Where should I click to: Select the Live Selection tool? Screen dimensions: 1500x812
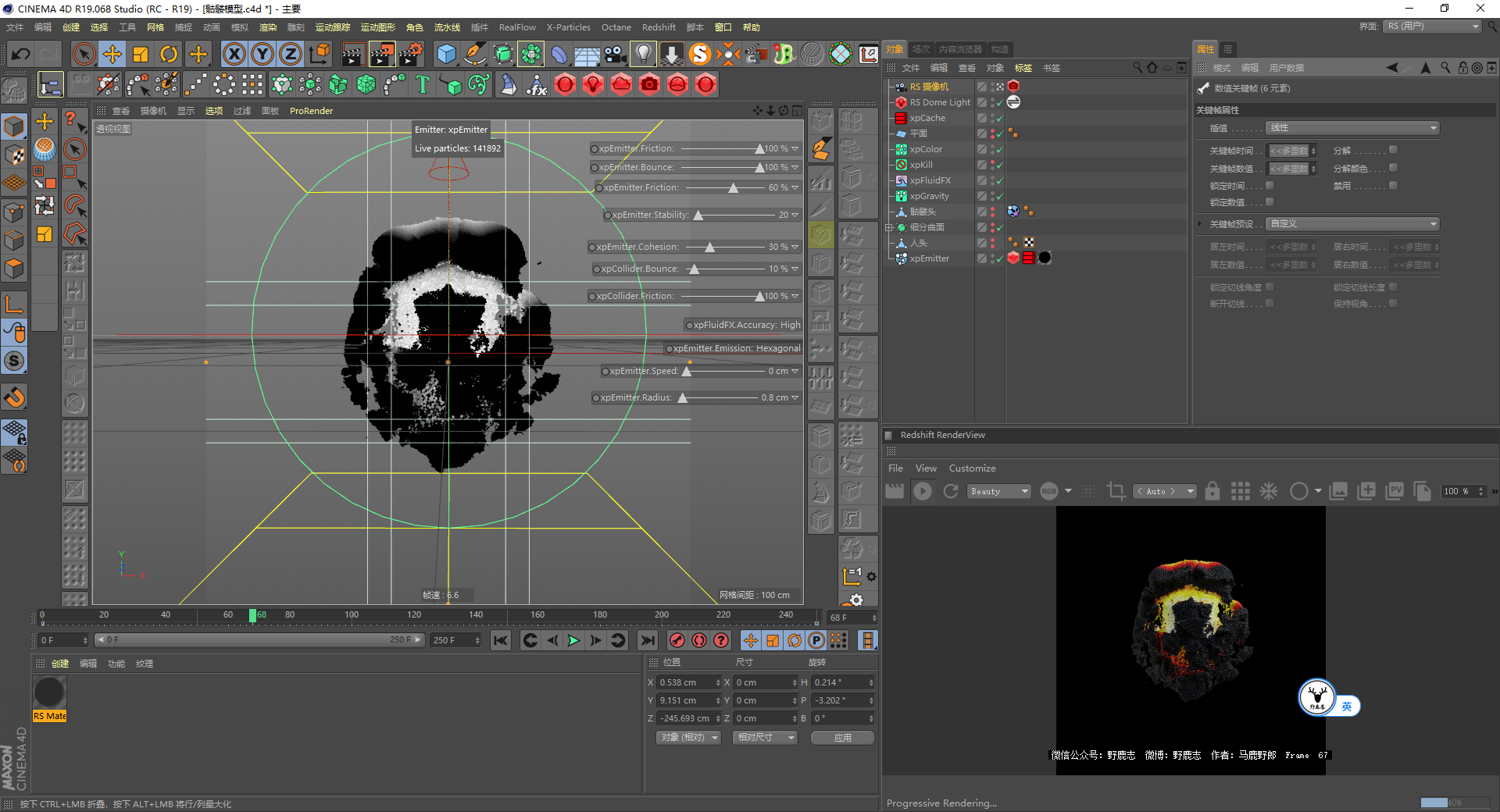tap(84, 54)
